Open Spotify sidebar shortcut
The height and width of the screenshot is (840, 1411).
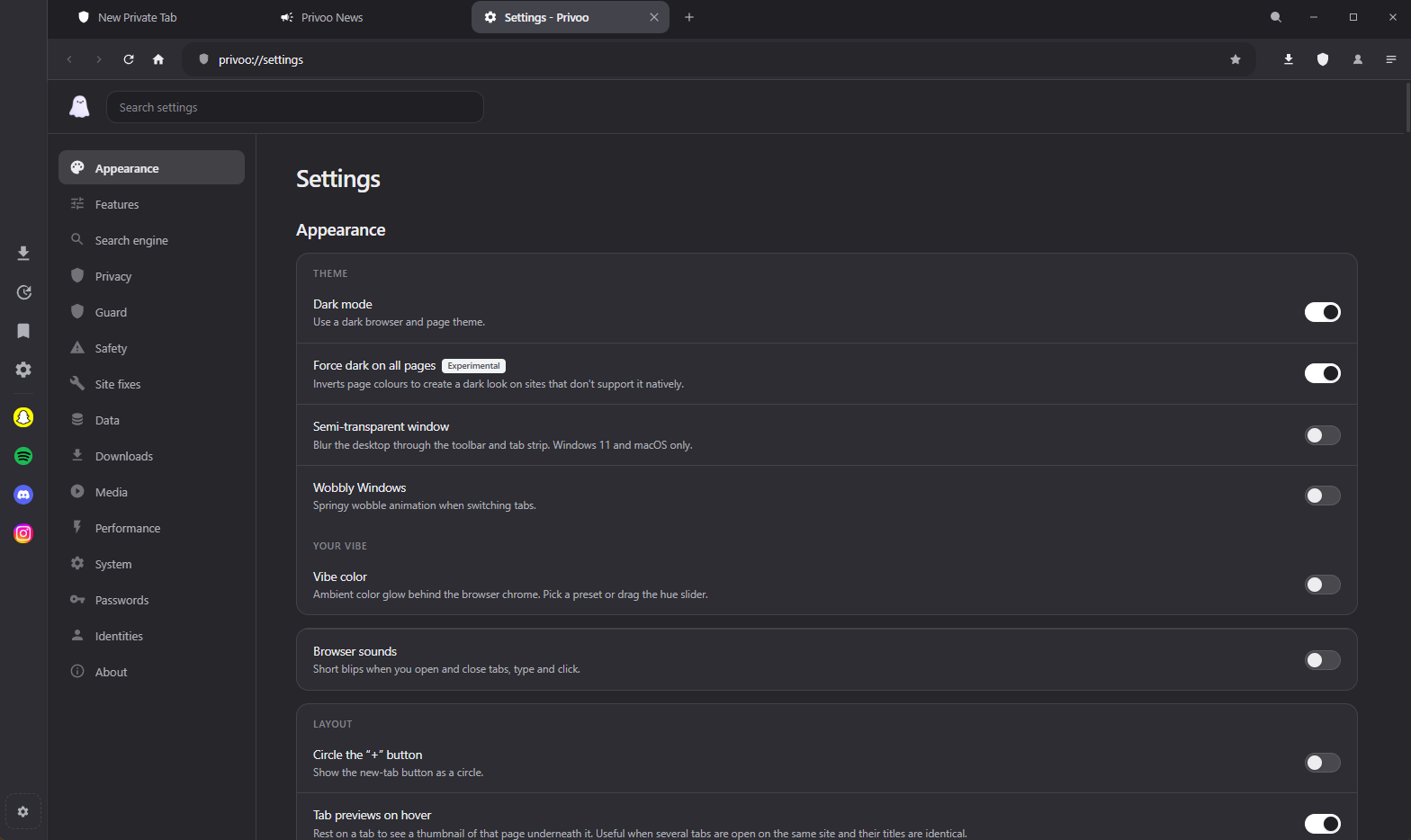coord(23,456)
